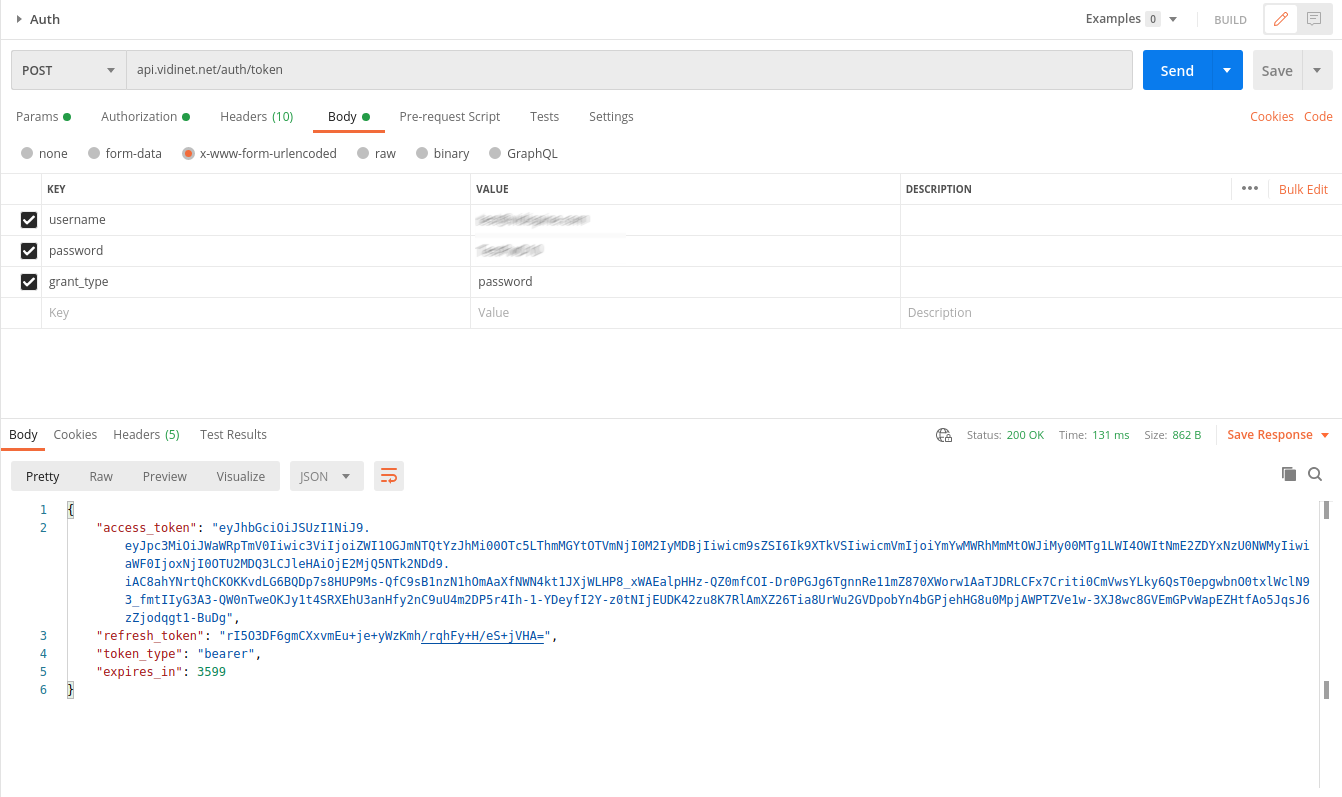
Task: Open the JSON format dropdown
Action: [x=326, y=476]
